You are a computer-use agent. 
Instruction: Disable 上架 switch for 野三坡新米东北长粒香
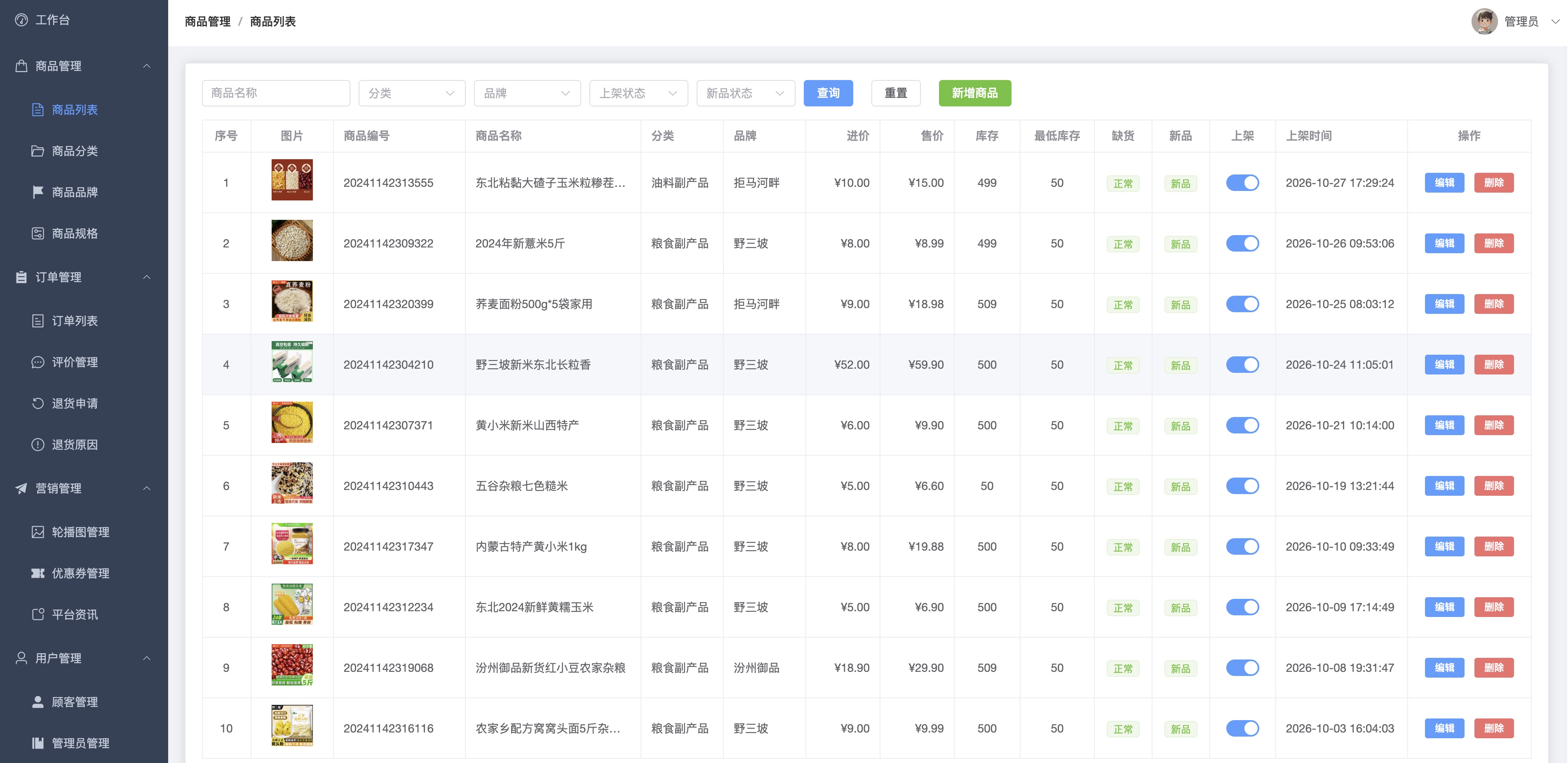pos(1242,365)
